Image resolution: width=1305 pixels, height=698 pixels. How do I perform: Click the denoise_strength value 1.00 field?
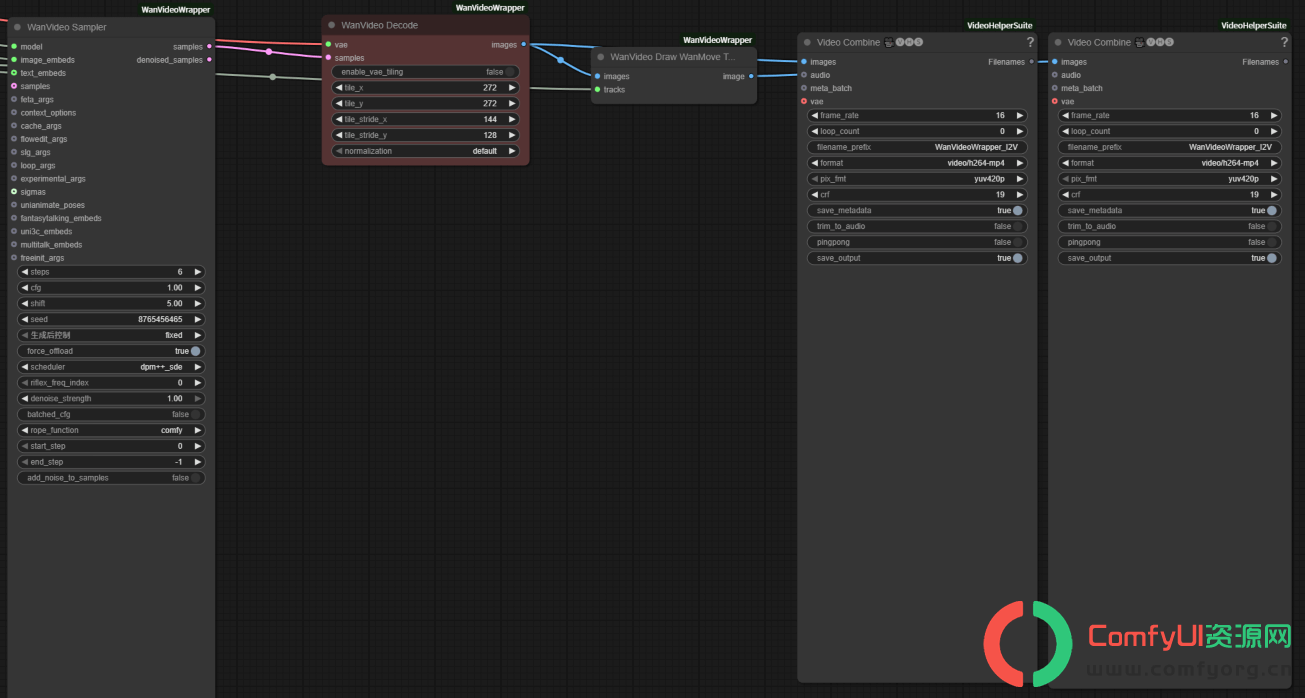coord(112,398)
